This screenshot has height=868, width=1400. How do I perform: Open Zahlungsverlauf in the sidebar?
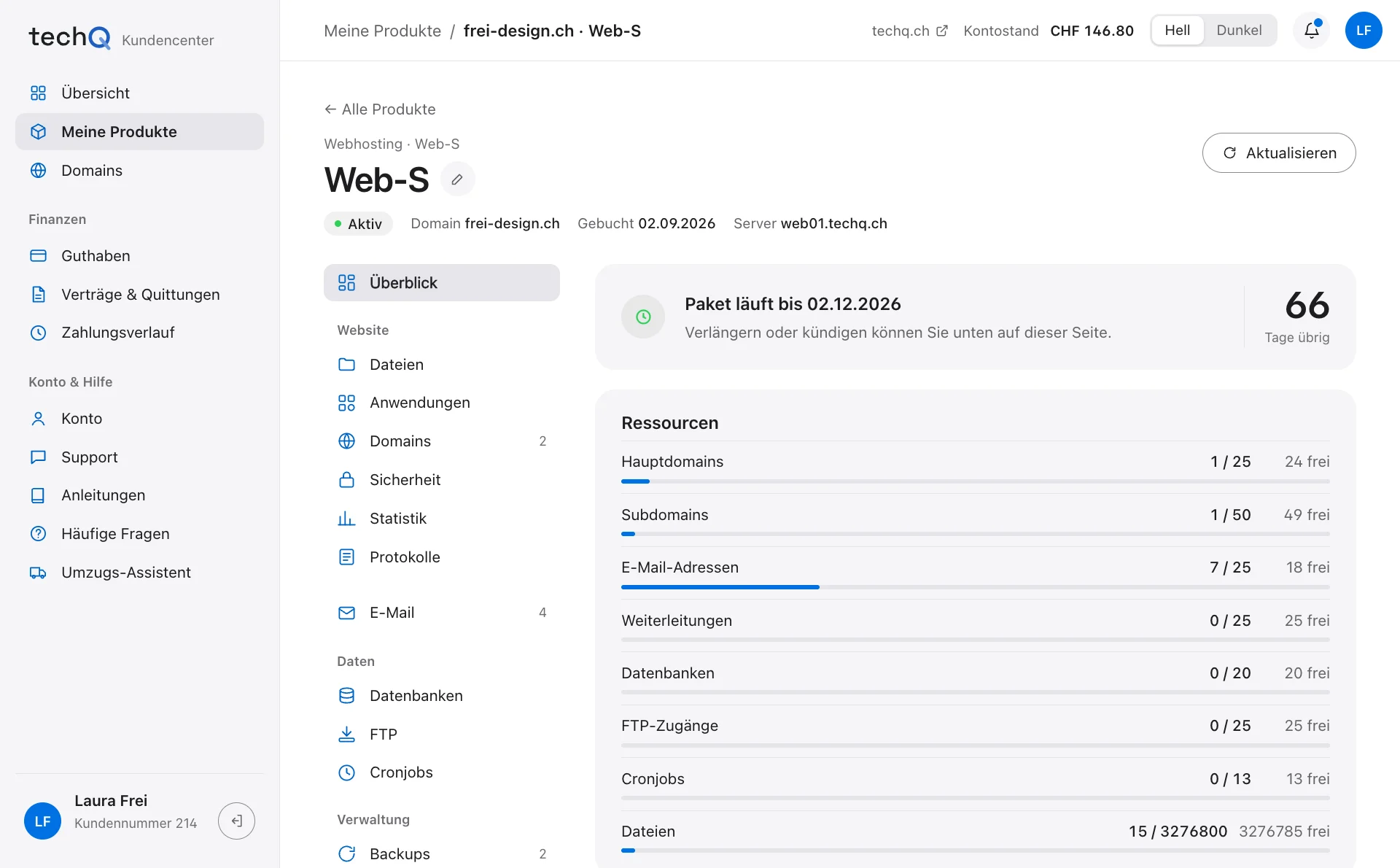click(x=139, y=333)
